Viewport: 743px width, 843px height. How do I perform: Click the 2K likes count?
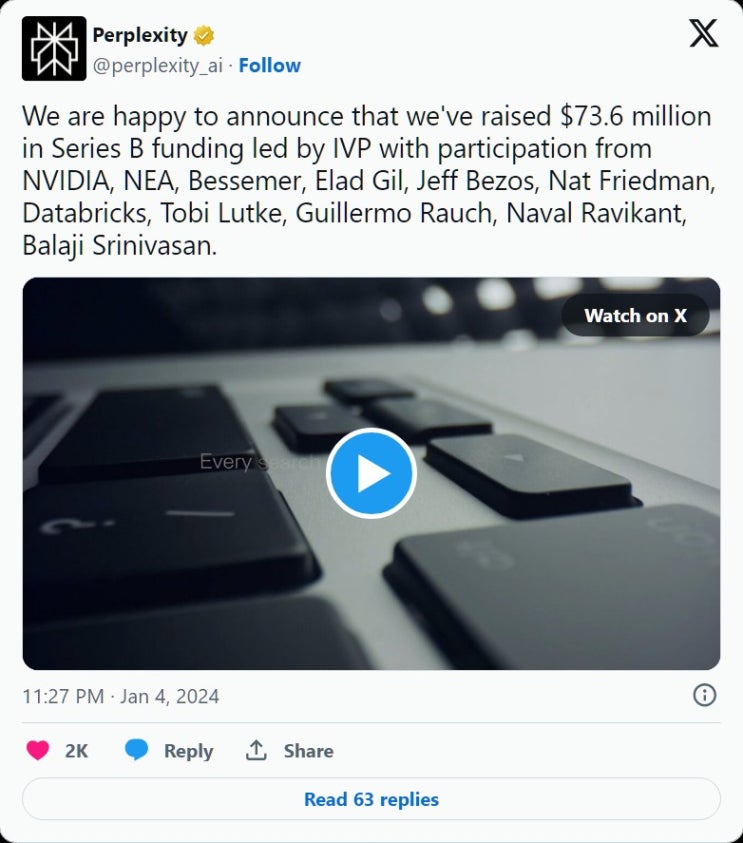pyautogui.click(x=77, y=751)
